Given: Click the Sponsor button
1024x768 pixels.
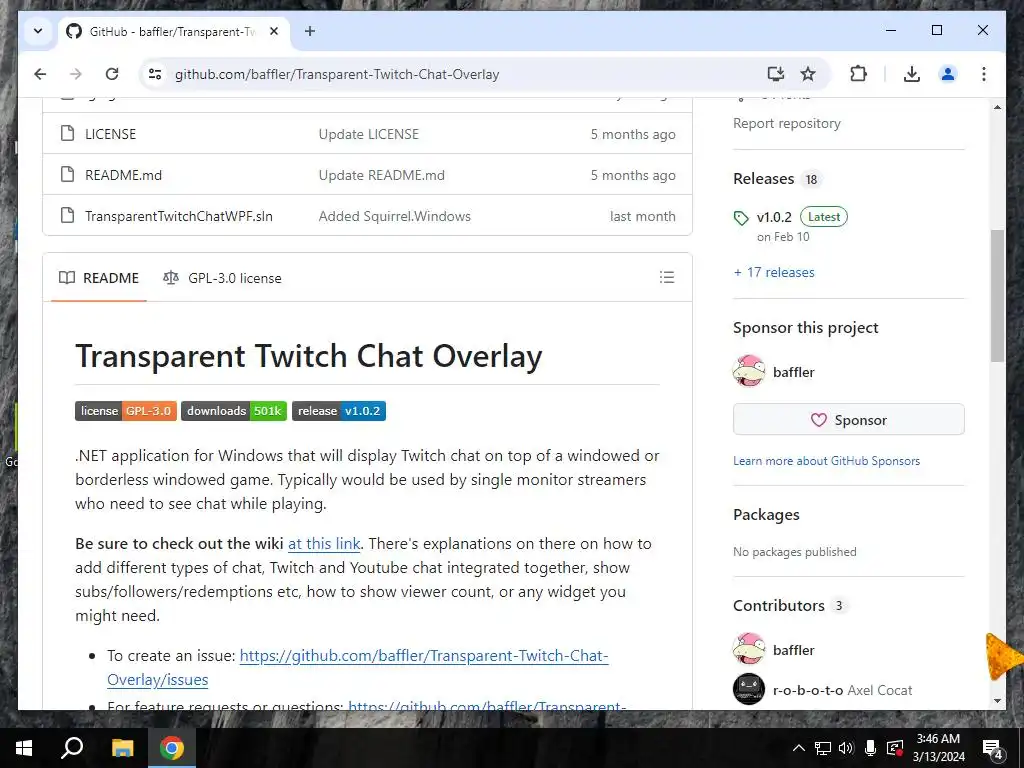Looking at the screenshot, I should (848, 420).
